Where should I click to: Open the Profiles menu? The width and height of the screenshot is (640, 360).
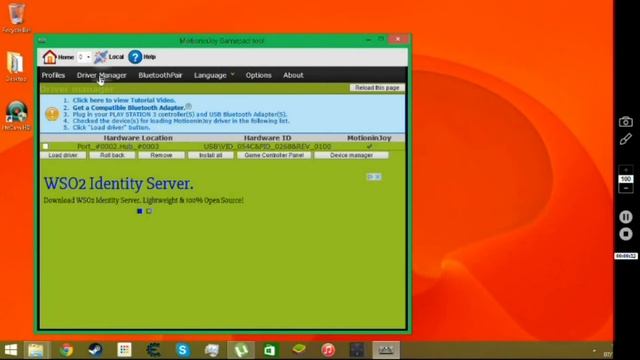pos(53,75)
